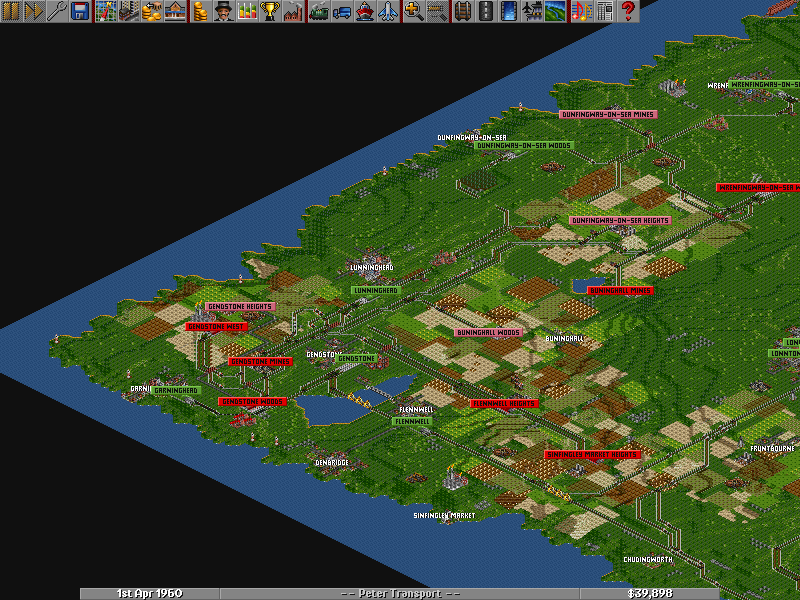Open waterways construction toolbar
This screenshot has height=600, width=800.
pos(509,11)
